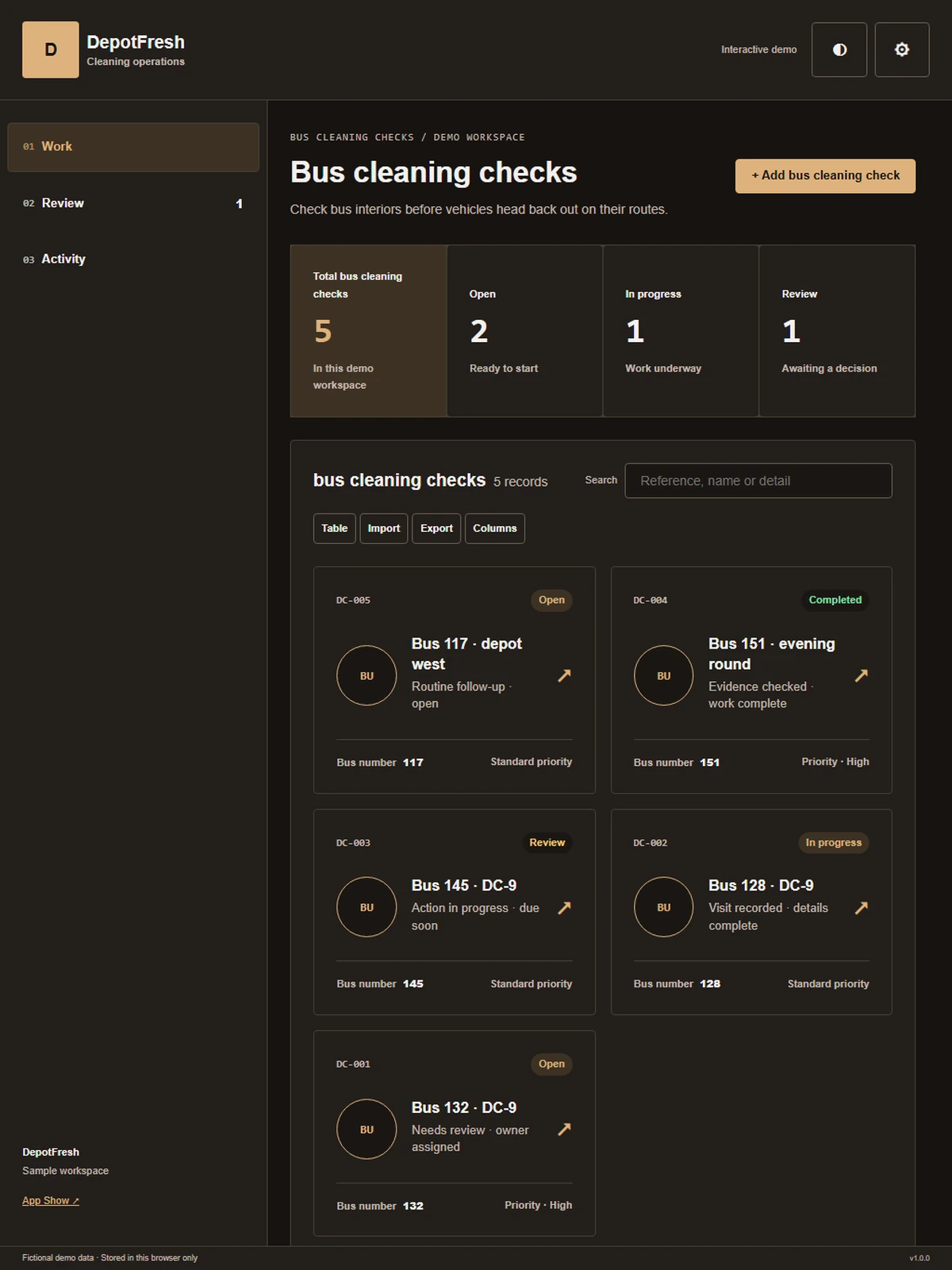The image size is (952, 1270).
Task: Filter by the Review stat tile
Action: (837, 331)
